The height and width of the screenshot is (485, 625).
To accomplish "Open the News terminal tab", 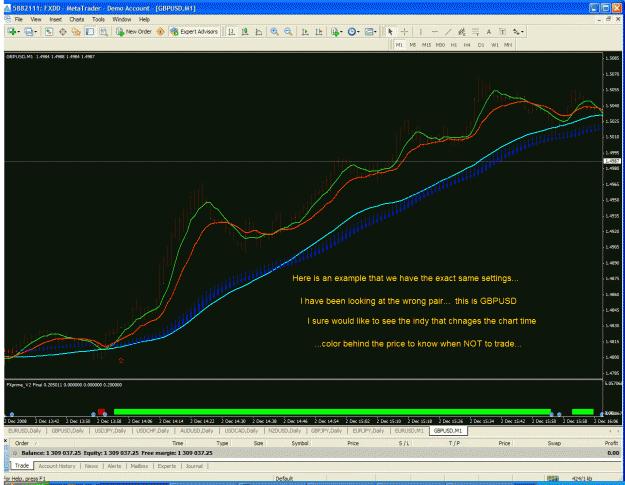I will pos(91,466).
